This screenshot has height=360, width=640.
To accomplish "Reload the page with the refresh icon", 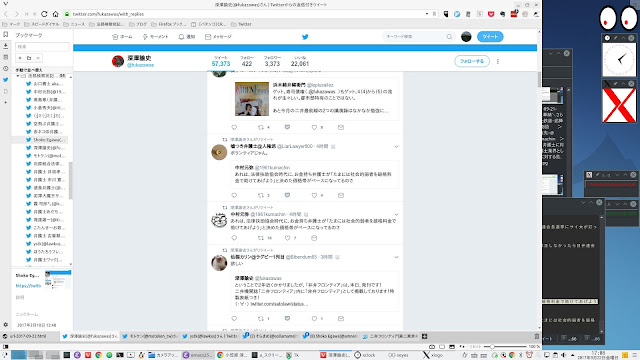I will pyautogui.click(x=44, y=14).
